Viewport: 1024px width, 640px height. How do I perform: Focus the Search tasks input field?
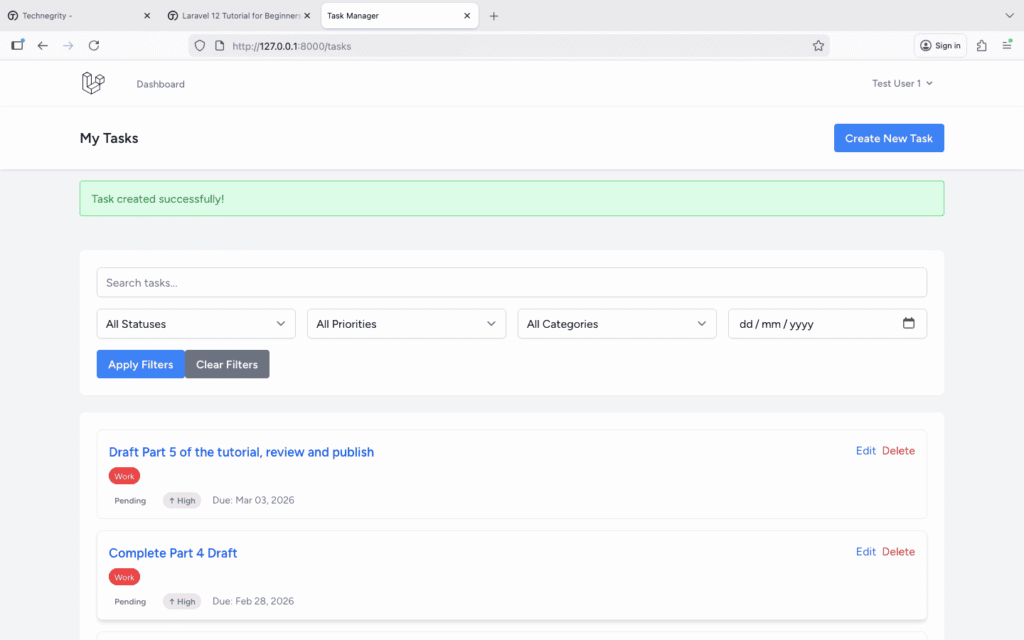[511, 282]
